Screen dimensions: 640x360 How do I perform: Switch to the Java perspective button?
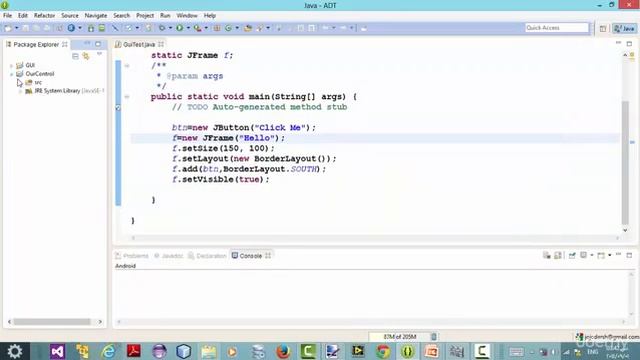[624, 28]
